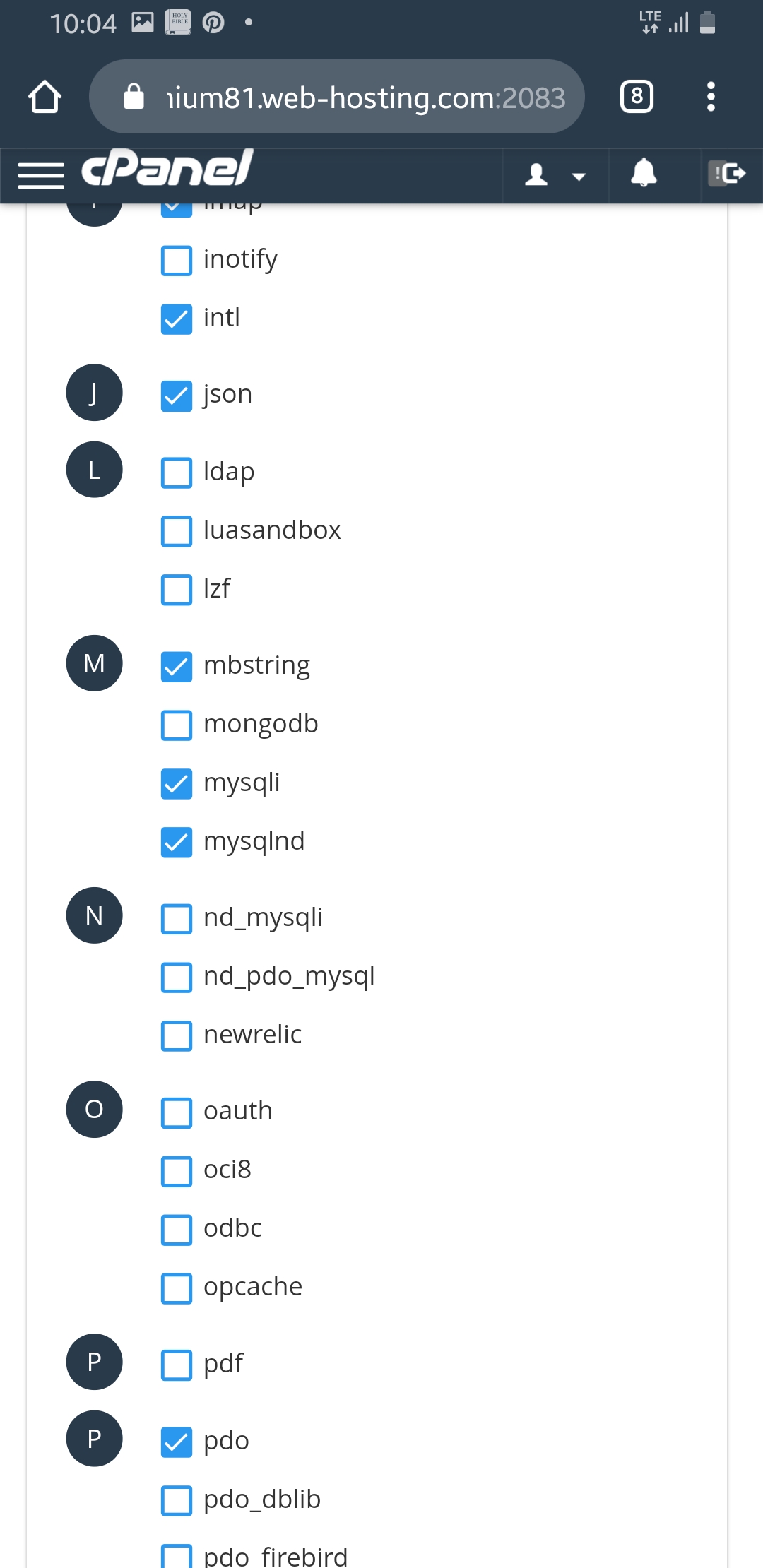
Task: Click the json extension label
Action: point(227,394)
